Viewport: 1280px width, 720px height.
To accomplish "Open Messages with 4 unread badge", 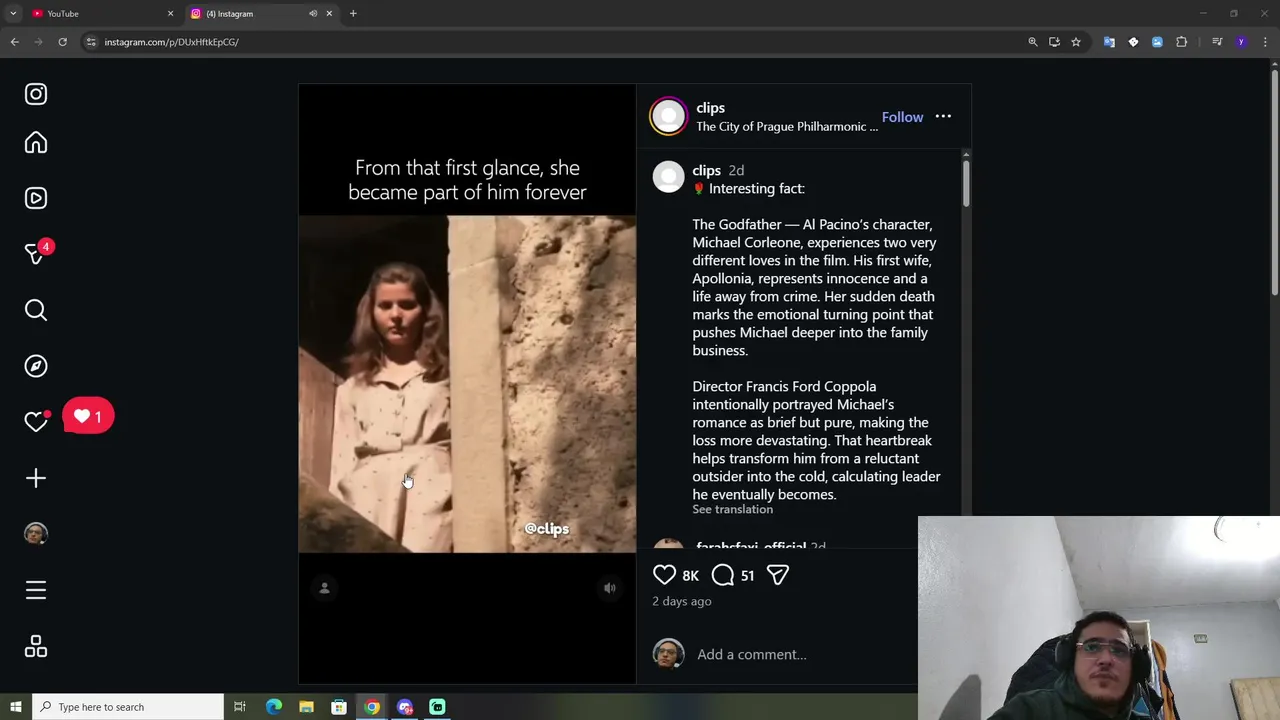I will [x=36, y=254].
